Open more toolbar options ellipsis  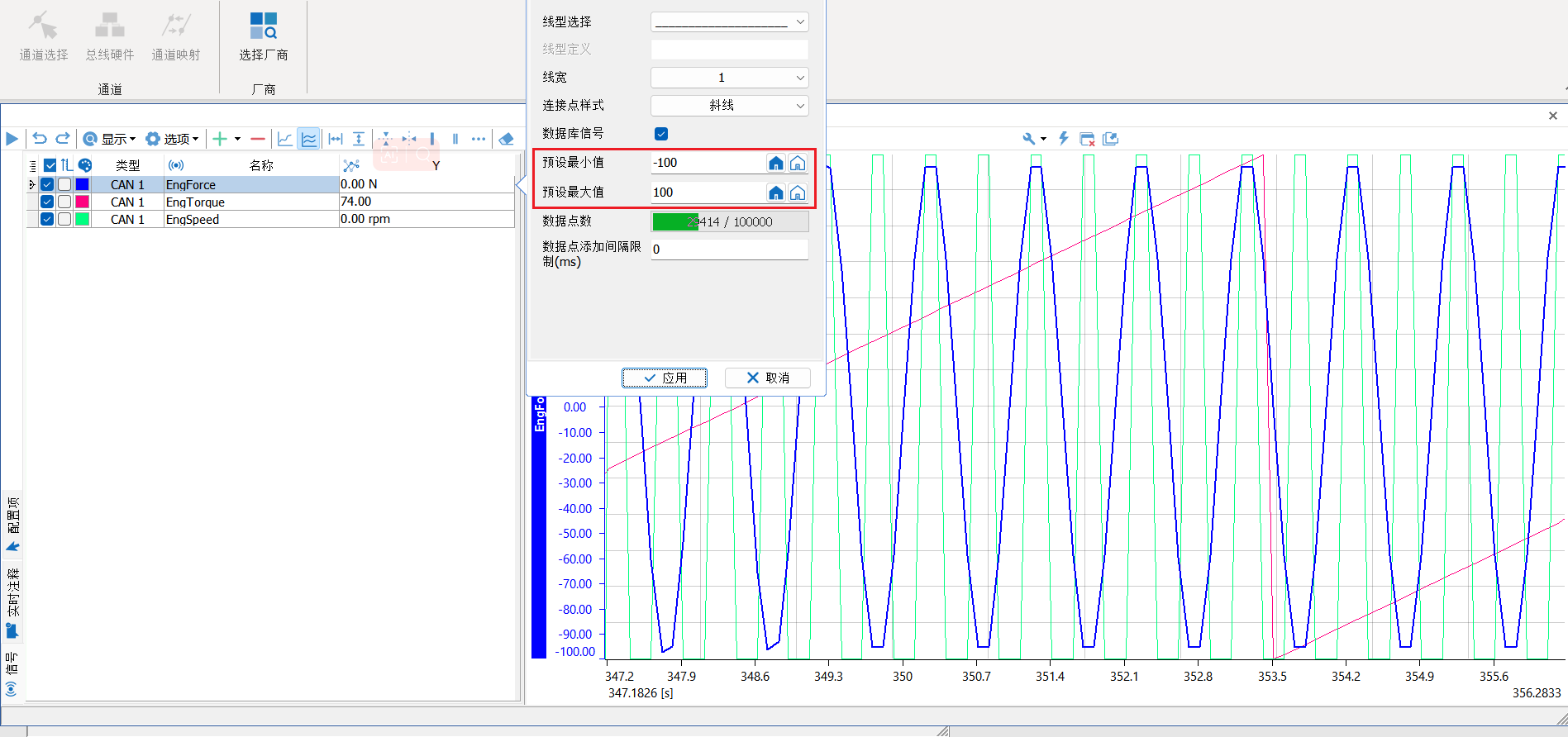479,139
